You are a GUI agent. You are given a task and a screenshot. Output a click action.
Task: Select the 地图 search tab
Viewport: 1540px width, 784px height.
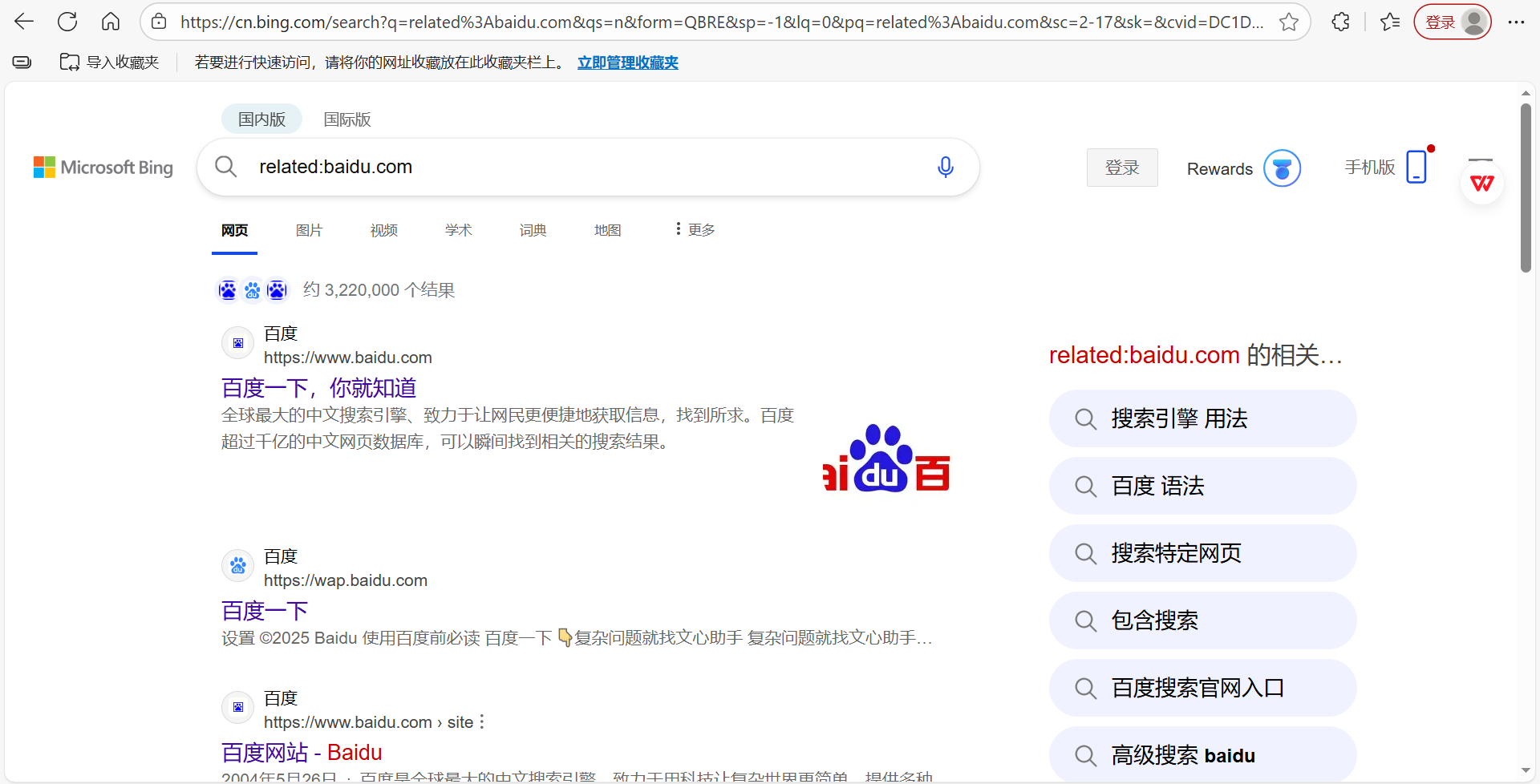[607, 230]
